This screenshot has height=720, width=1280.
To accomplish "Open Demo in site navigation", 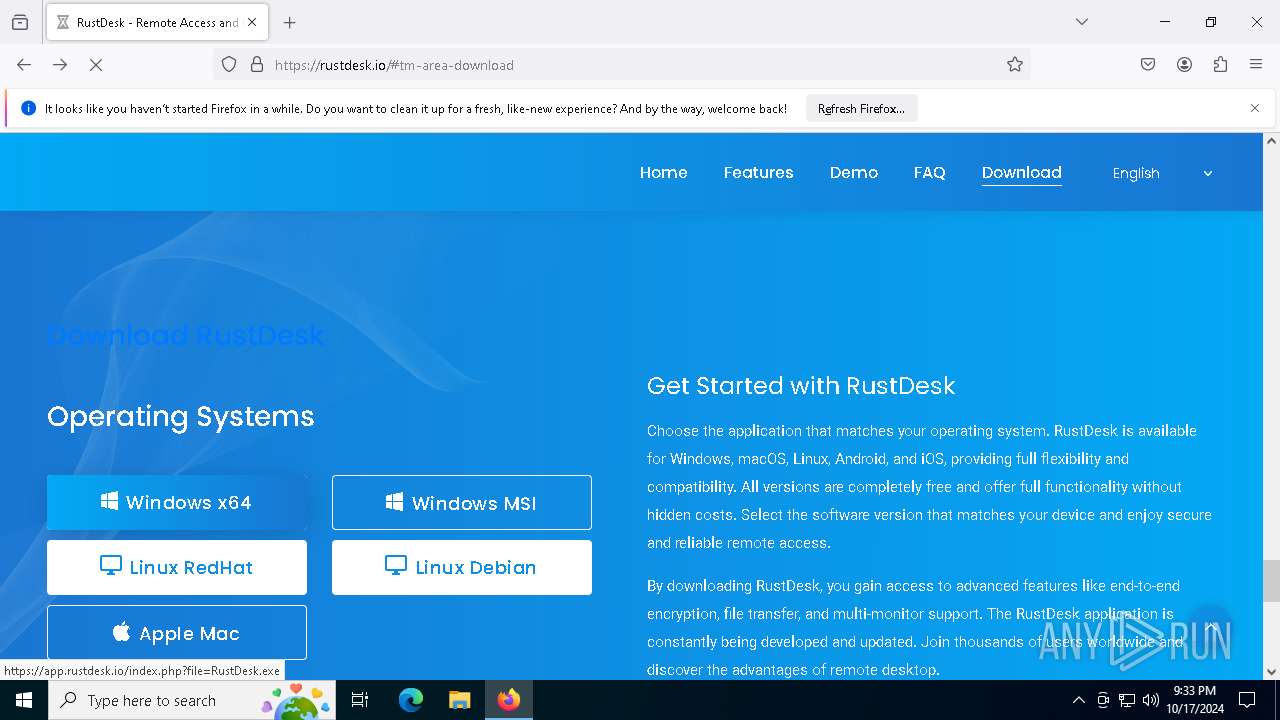I will pyautogui.click(x=853, y=173).
